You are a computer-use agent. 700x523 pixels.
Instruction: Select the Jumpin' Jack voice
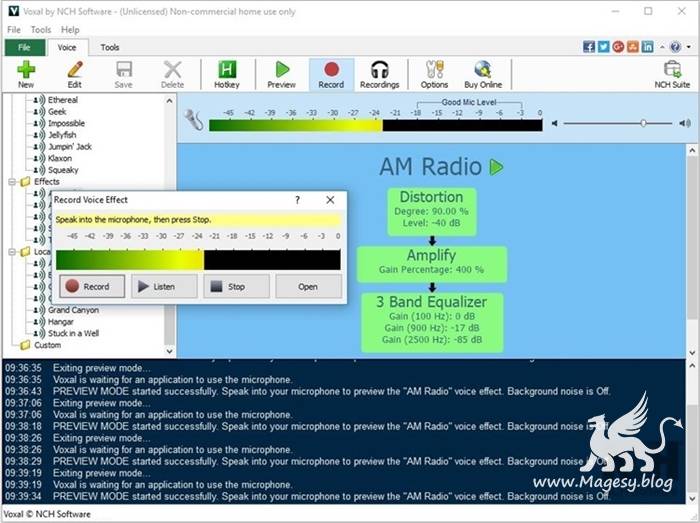[x=70, y=146]
